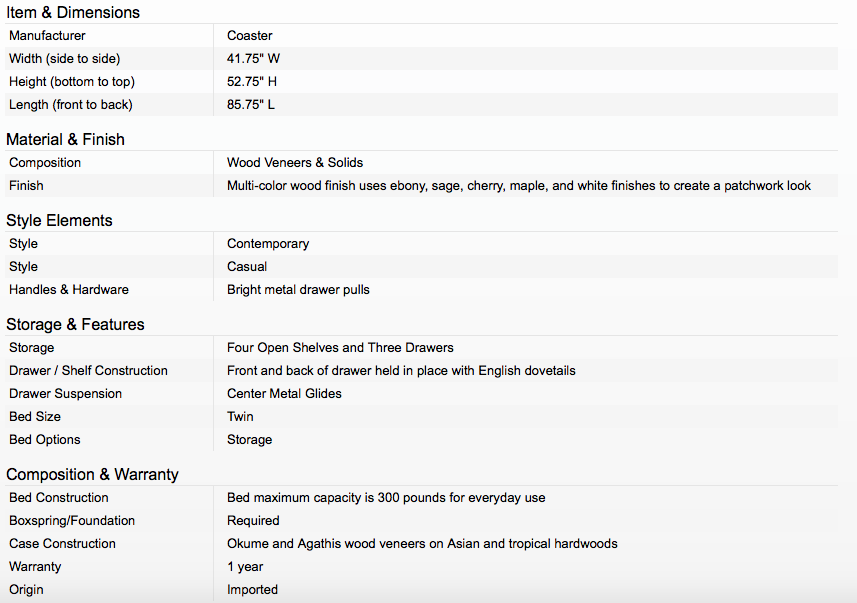Click Four Open Shelves and Three Drawers
The height and width of the screenshot is (603, 857).
(340, 348)
